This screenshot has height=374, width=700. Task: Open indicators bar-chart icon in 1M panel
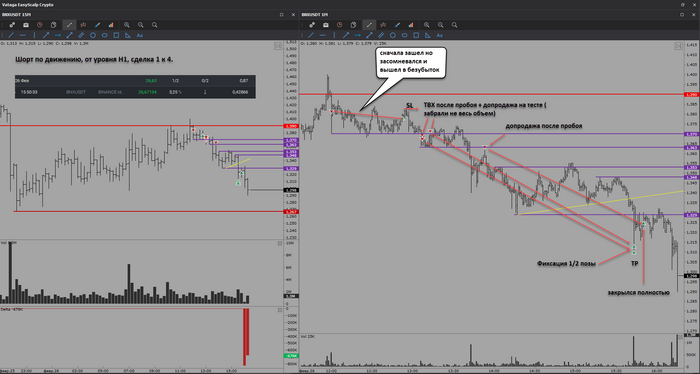point(411,25)
